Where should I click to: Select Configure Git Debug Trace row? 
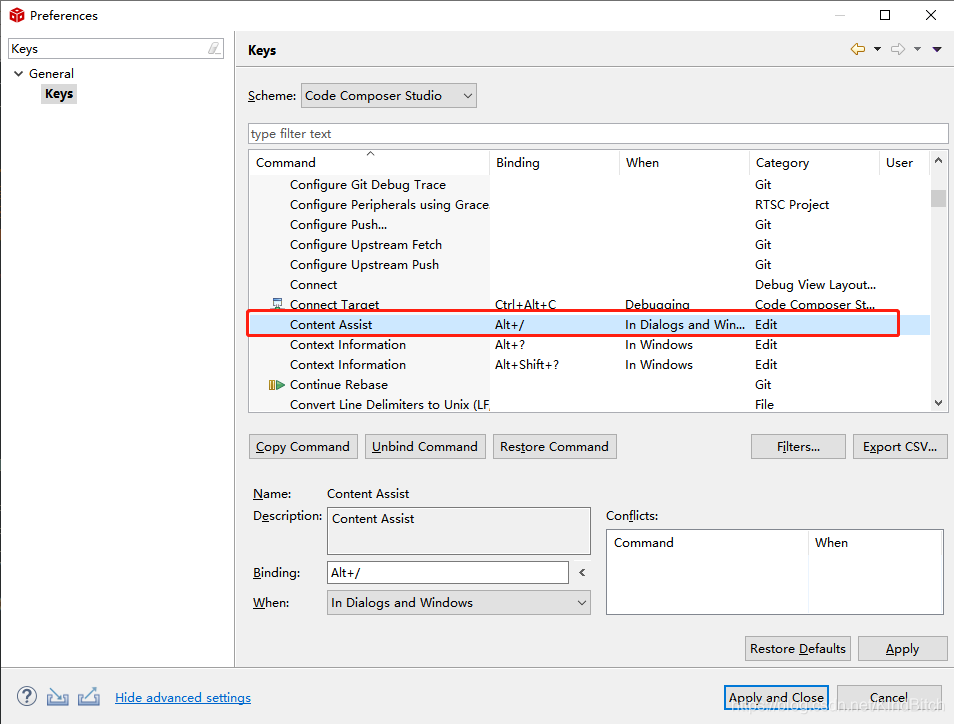coord(589,185)
